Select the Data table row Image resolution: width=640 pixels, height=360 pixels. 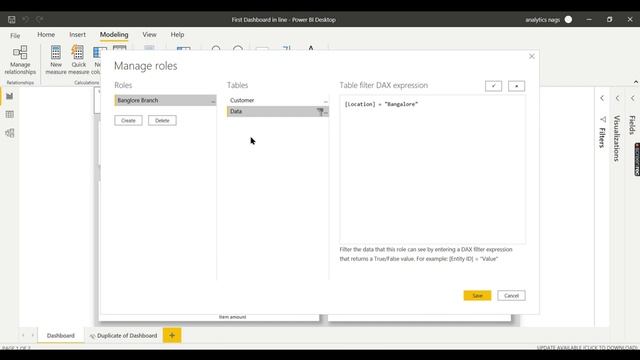point(278,111)
